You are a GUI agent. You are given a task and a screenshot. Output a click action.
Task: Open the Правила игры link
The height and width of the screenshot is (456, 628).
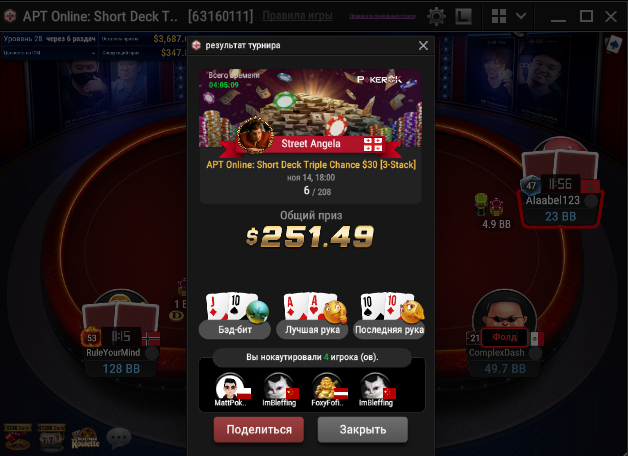tap(297, 16)
